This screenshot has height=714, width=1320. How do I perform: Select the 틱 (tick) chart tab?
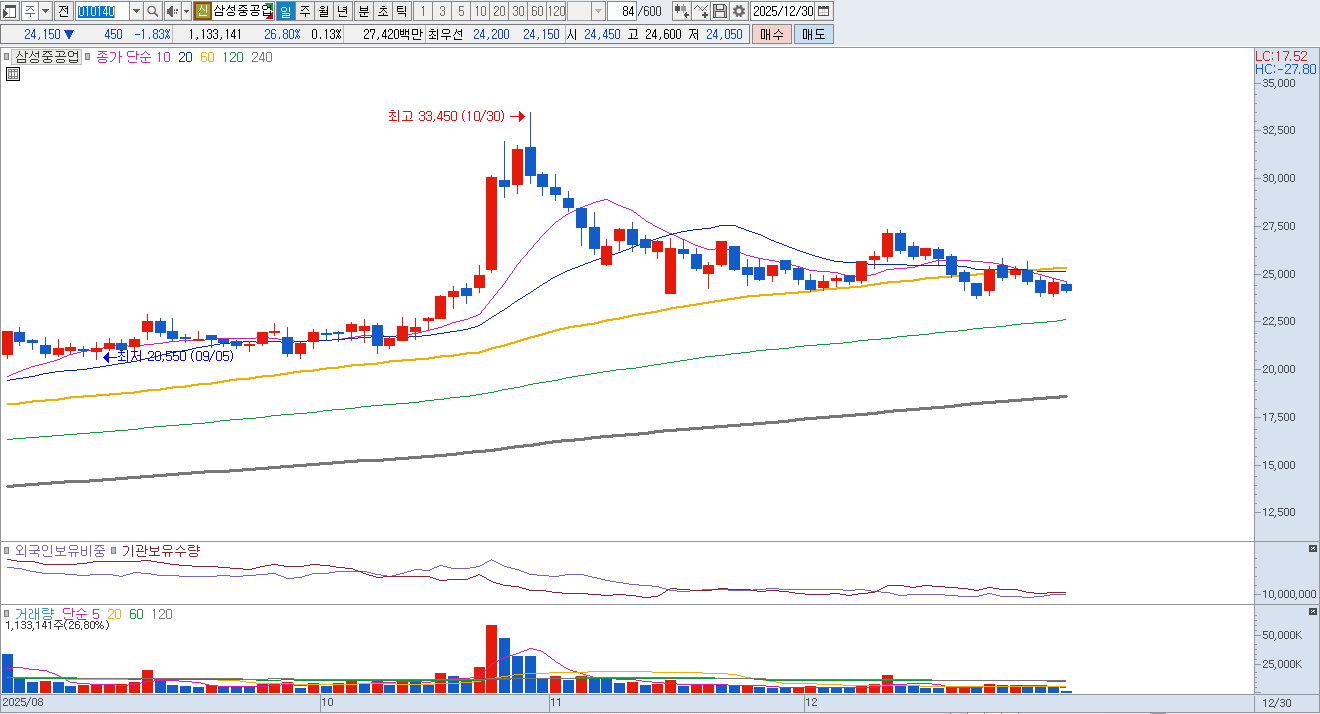401,11
